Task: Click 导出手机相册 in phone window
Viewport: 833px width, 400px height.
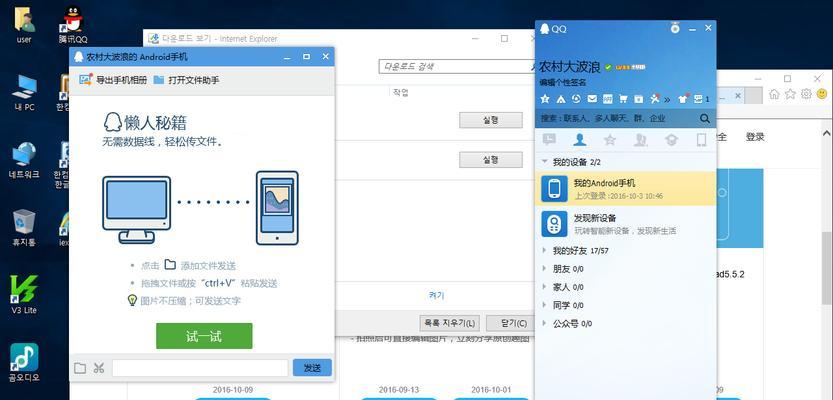Action: coord(113,80)
